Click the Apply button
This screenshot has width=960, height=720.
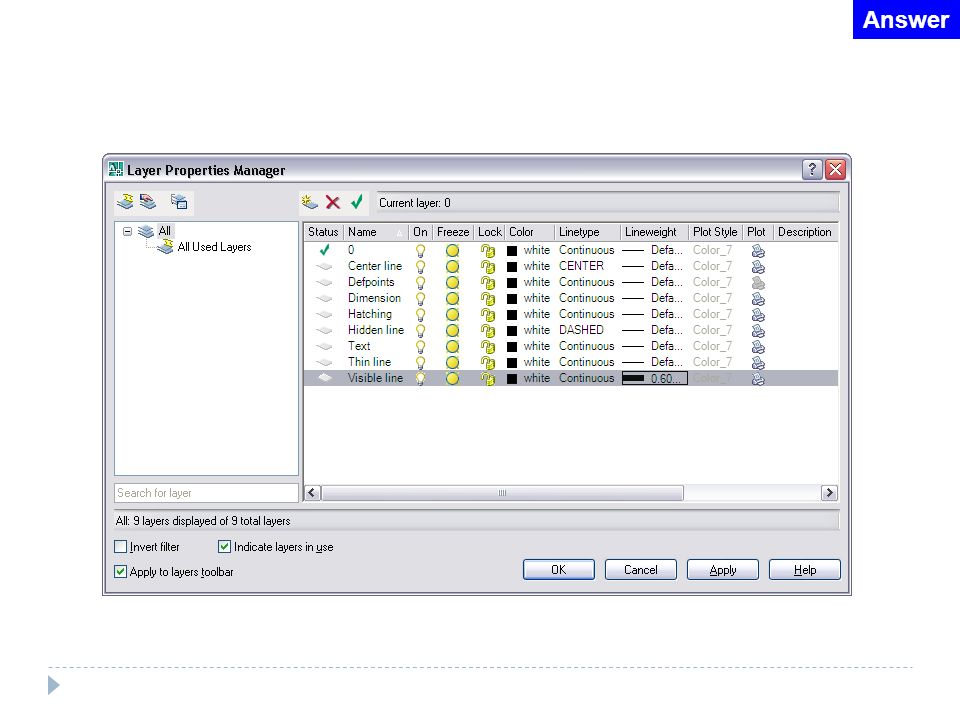[x=722, y=569]
